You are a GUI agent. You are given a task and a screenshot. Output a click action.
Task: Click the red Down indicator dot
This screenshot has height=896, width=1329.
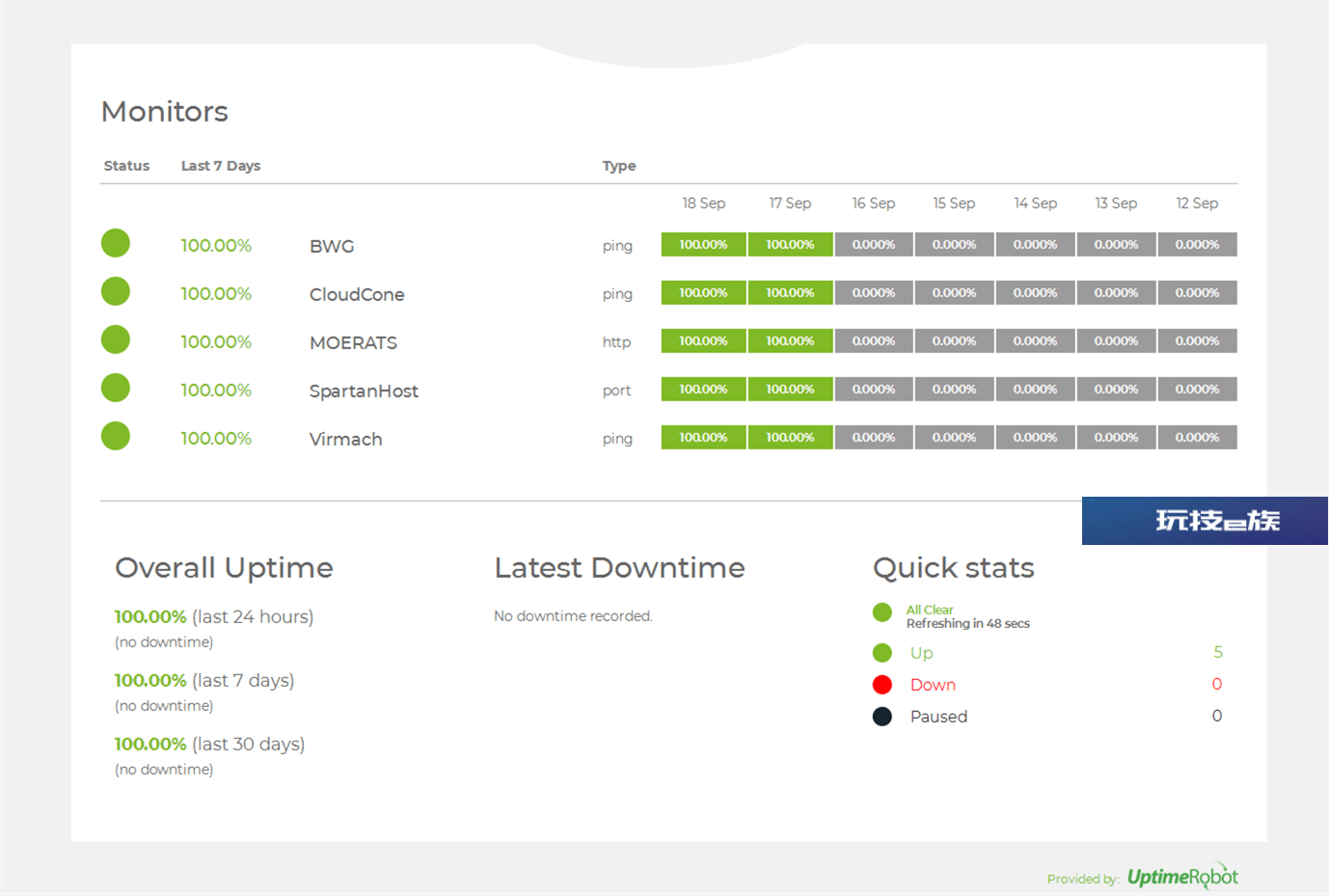pos(881,685)
